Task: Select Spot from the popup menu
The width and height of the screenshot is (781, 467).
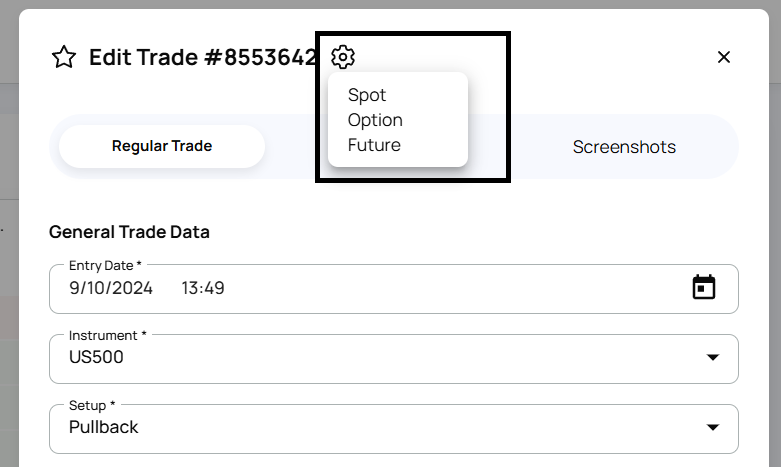Action: point(367,95)
